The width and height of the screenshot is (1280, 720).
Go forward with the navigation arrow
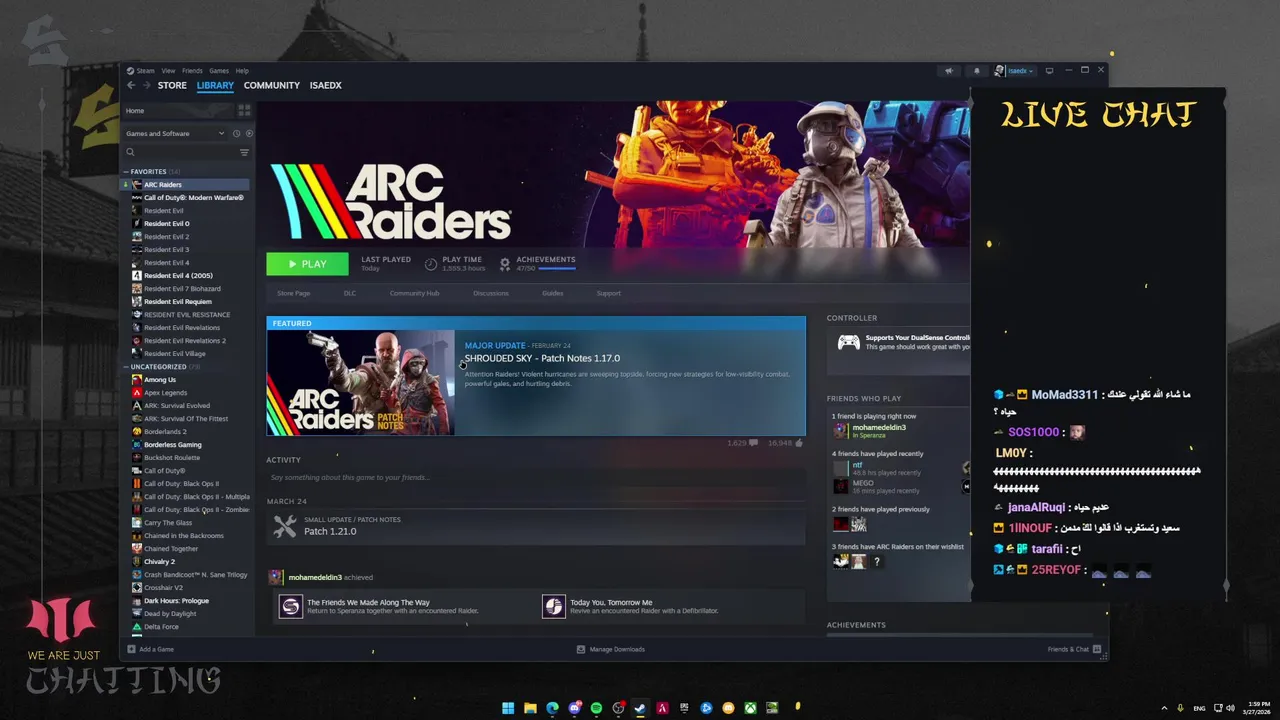click(146, 85)
